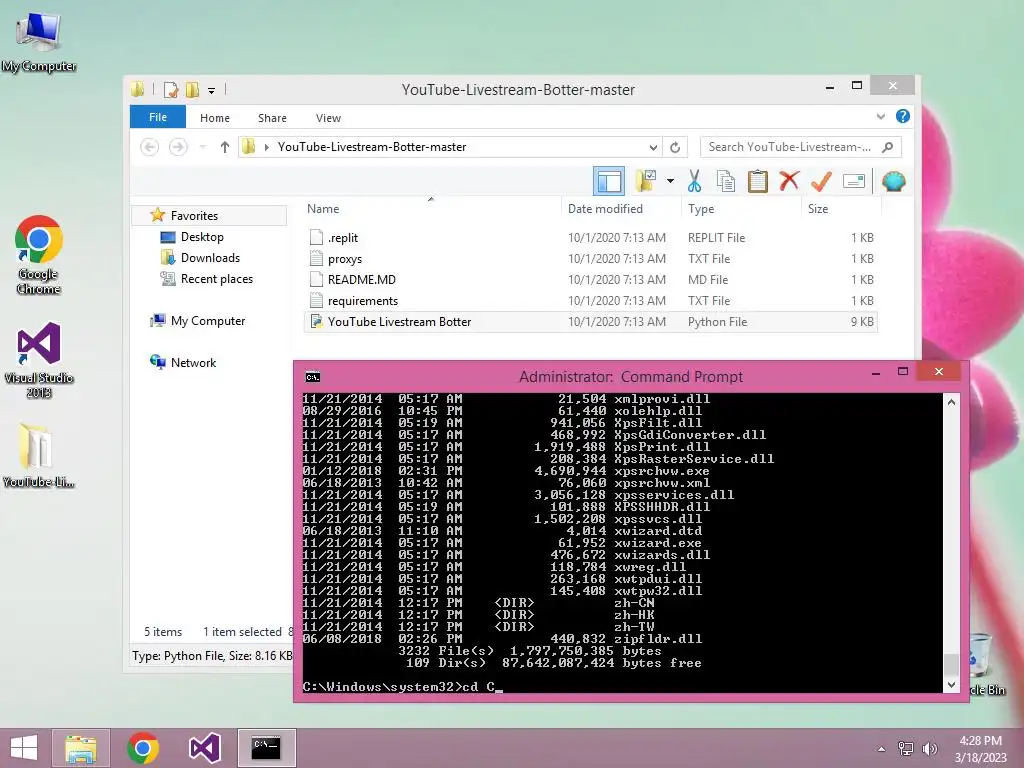Click the network tray icon
The height and width of the screenshot is (768, 1024).
coord(906,748)
